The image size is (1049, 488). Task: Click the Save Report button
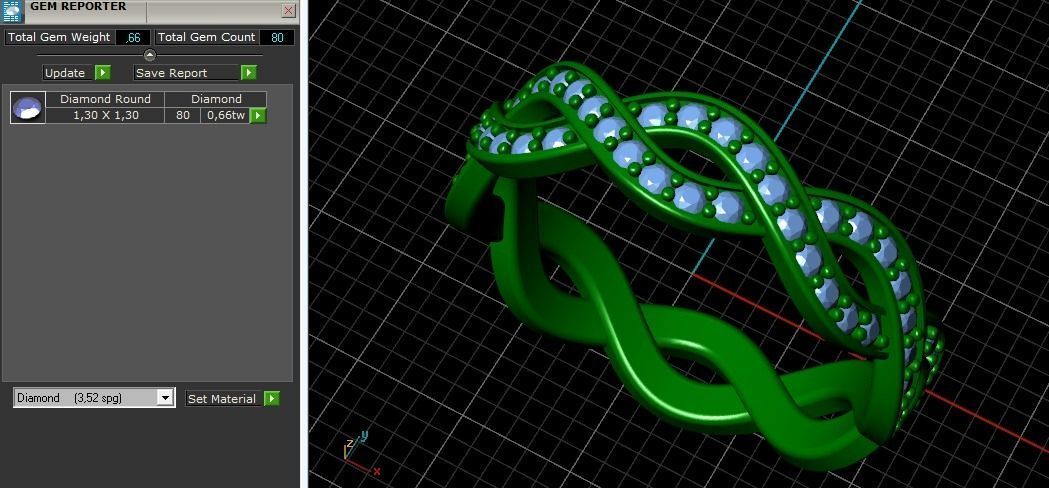click(x=186, y=73)
